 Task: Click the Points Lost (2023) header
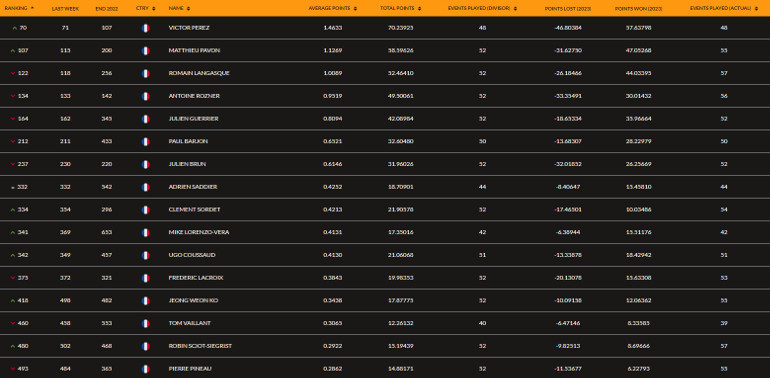pyautogui.click(x=568, y=8)
